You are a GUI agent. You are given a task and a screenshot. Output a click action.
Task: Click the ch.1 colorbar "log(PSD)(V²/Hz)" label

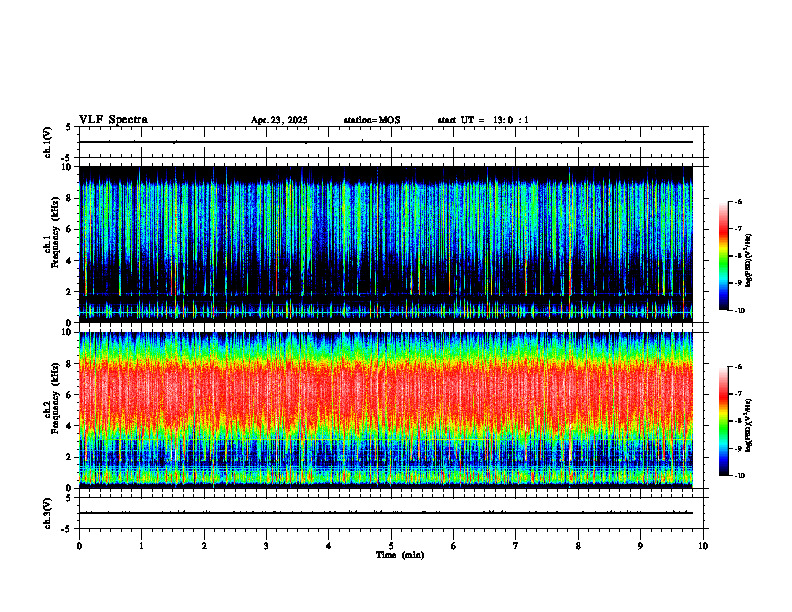749,261
